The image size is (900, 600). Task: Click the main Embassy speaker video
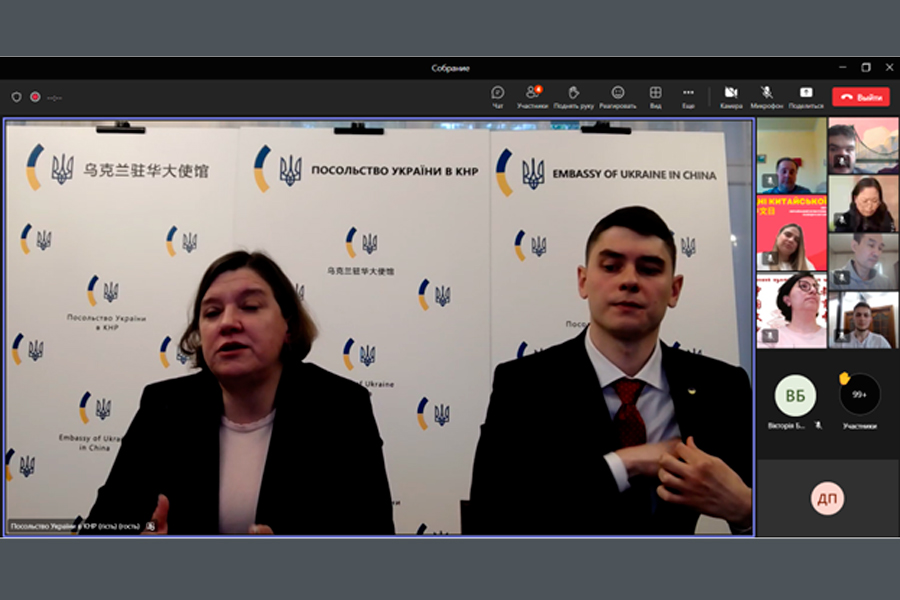click(379, 327)
